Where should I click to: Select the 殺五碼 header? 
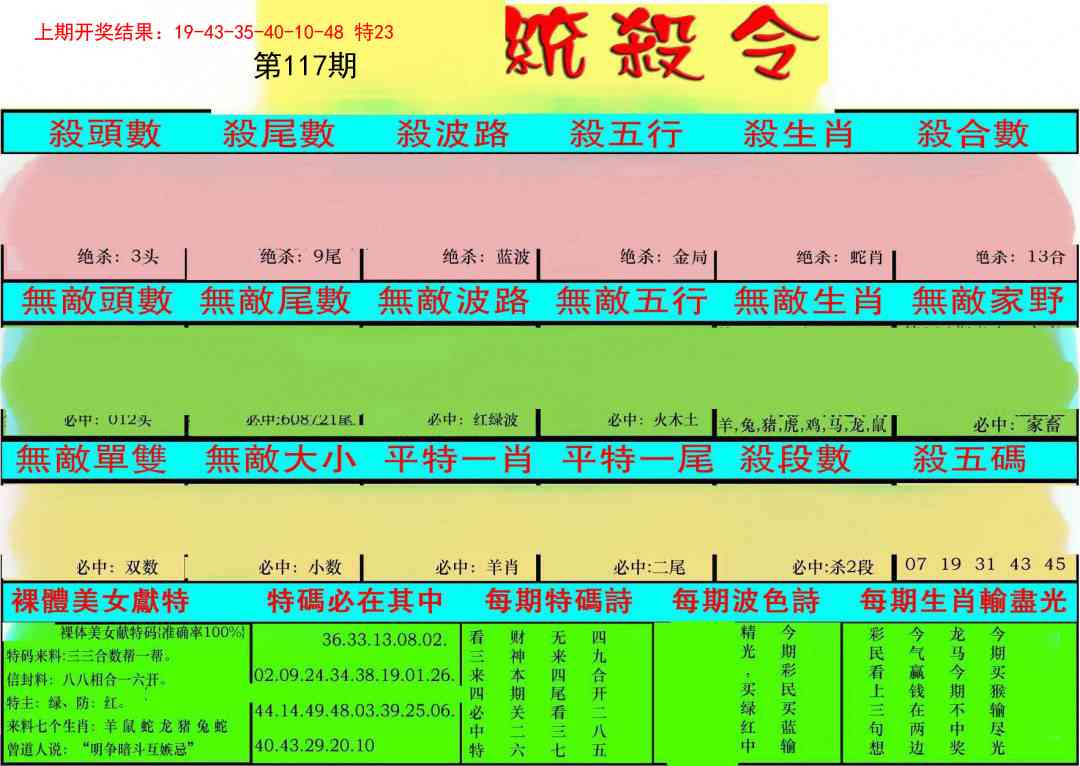tap(969, 459)
